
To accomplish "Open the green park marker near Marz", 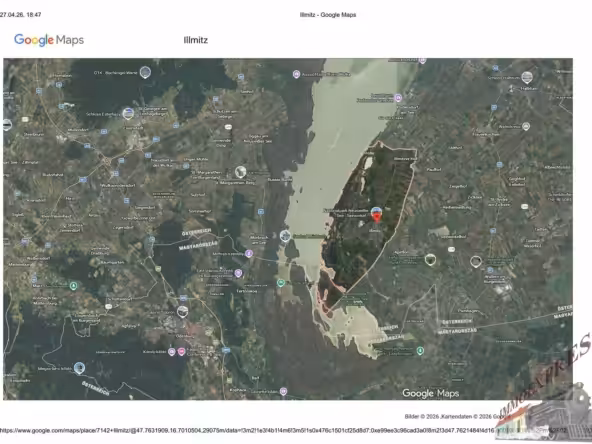I will 74,286.
